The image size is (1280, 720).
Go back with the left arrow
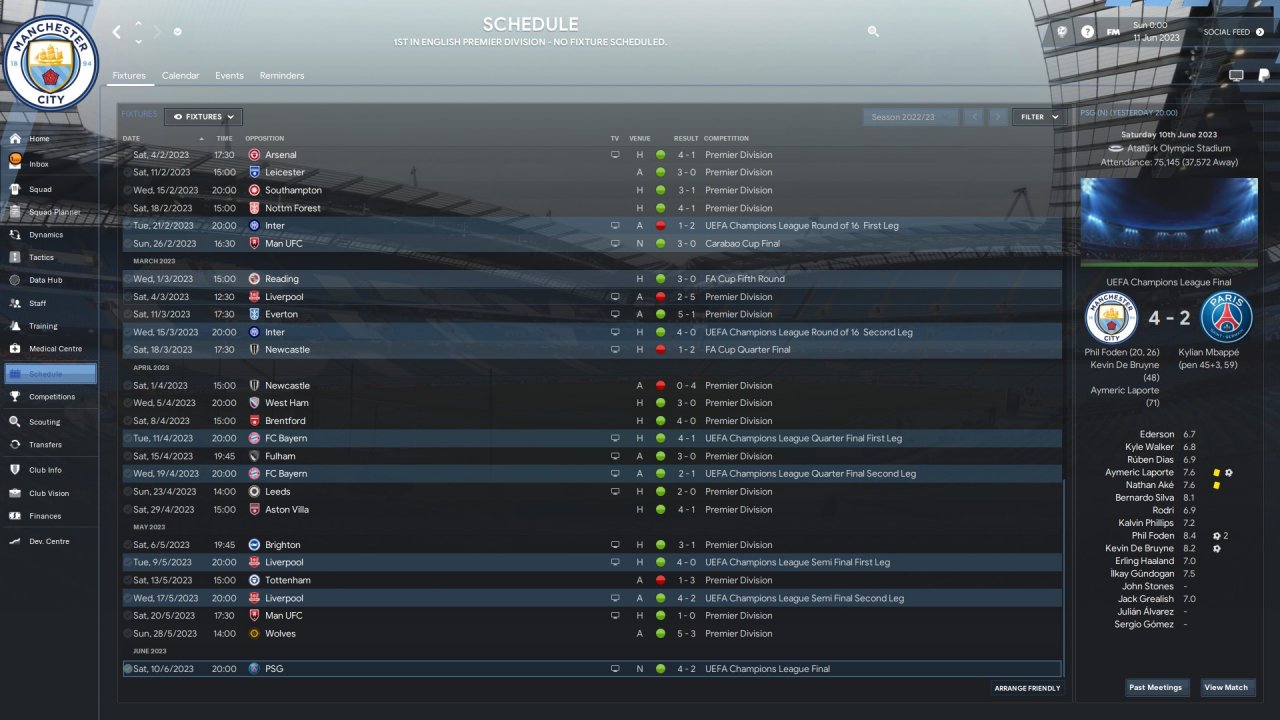[x=116, y=32]
